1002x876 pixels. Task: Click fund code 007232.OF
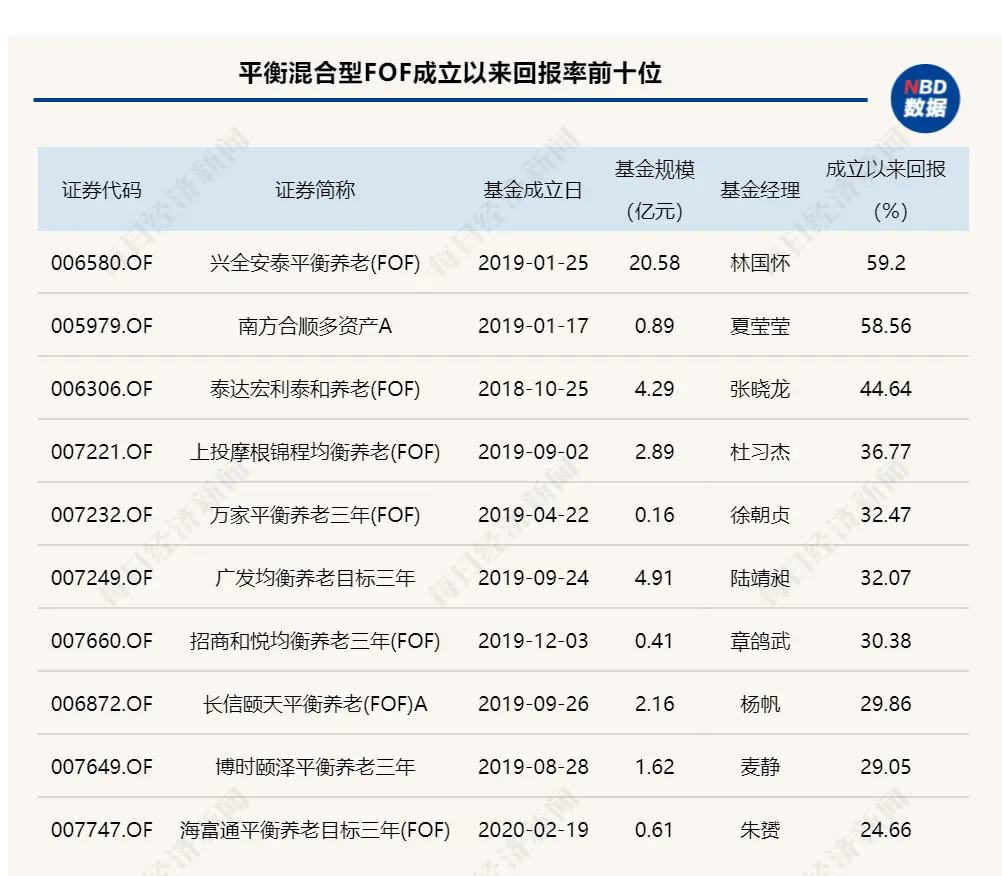click(x=102, y=515)
